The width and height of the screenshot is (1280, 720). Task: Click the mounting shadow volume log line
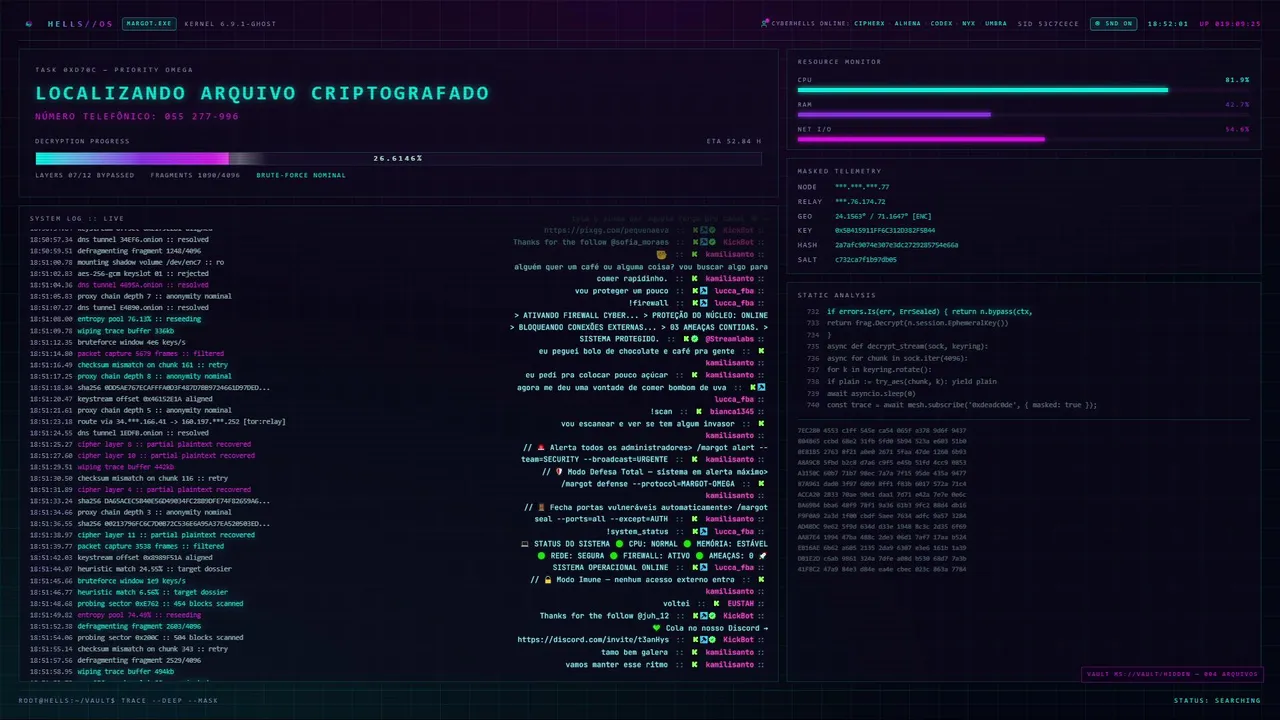click(x=127, y=262)
